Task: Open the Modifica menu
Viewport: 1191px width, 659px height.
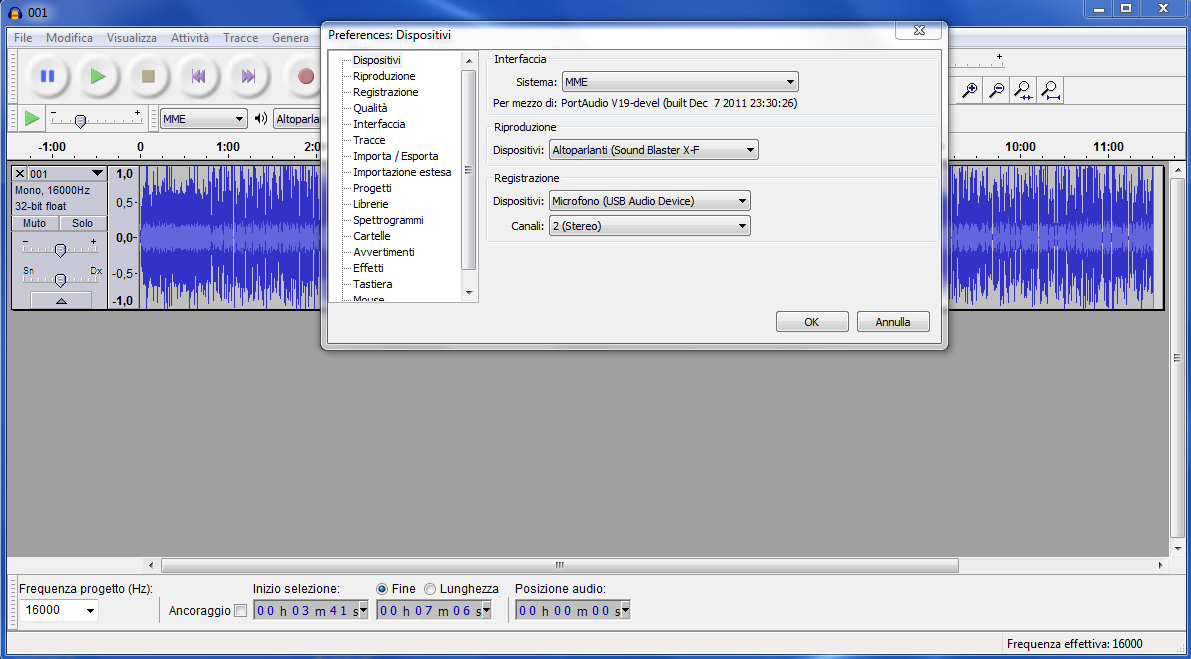Action: click(x=69, y=38)
